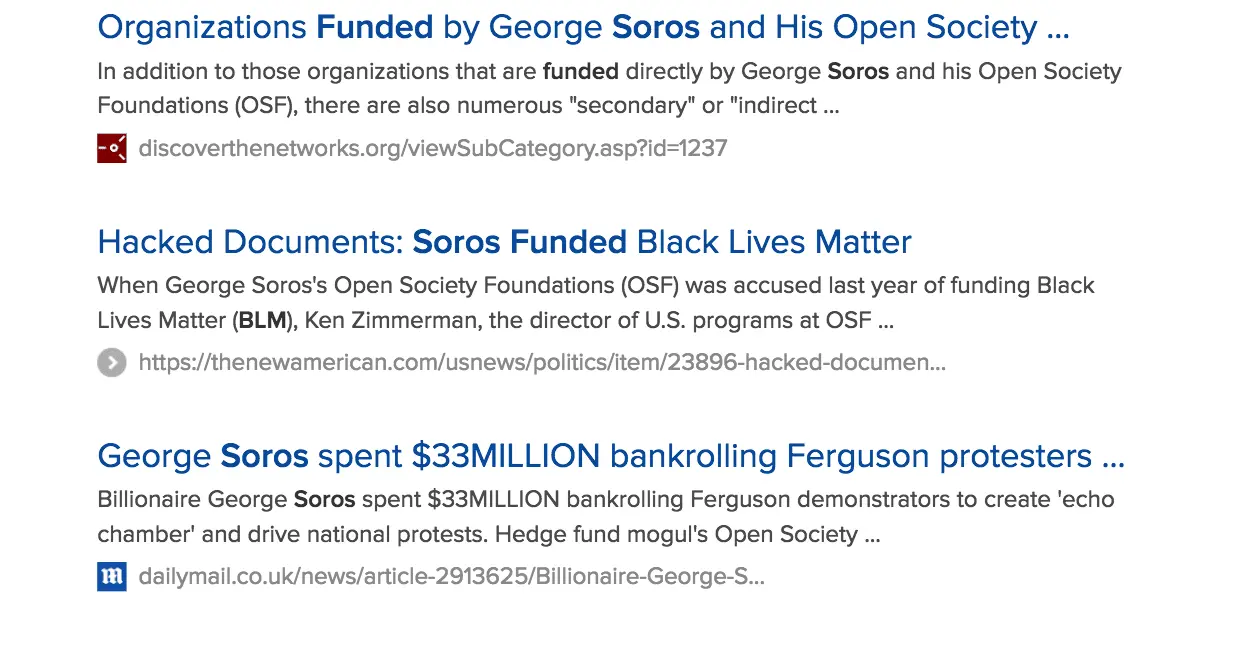The image size is (1237, 646).
Task: Click the snippet starting "When George Soros's Open Society"
Action: [595, 303]
